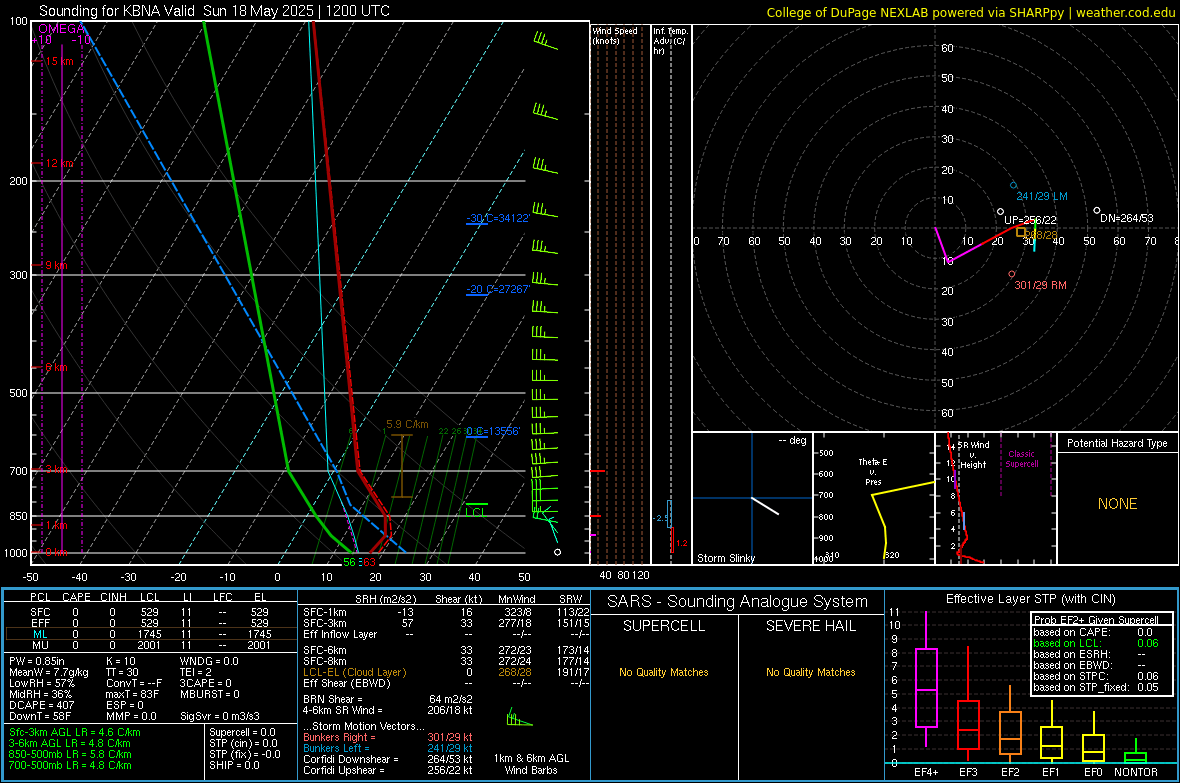
Task: Click the Corfidi Downshear 264/53 kt line
Action: point(388,759)
